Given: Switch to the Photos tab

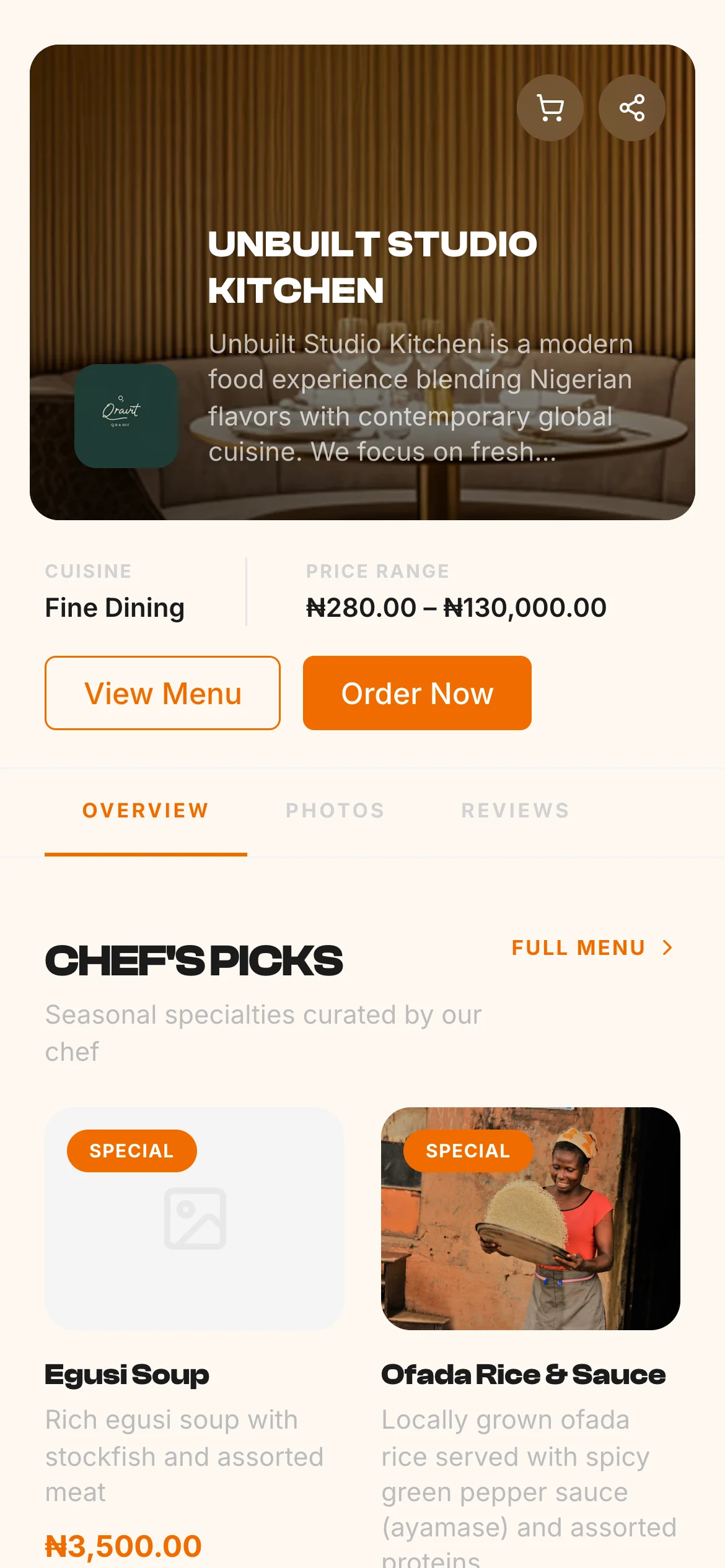Looking at the screenshot, I should point(335,811).
